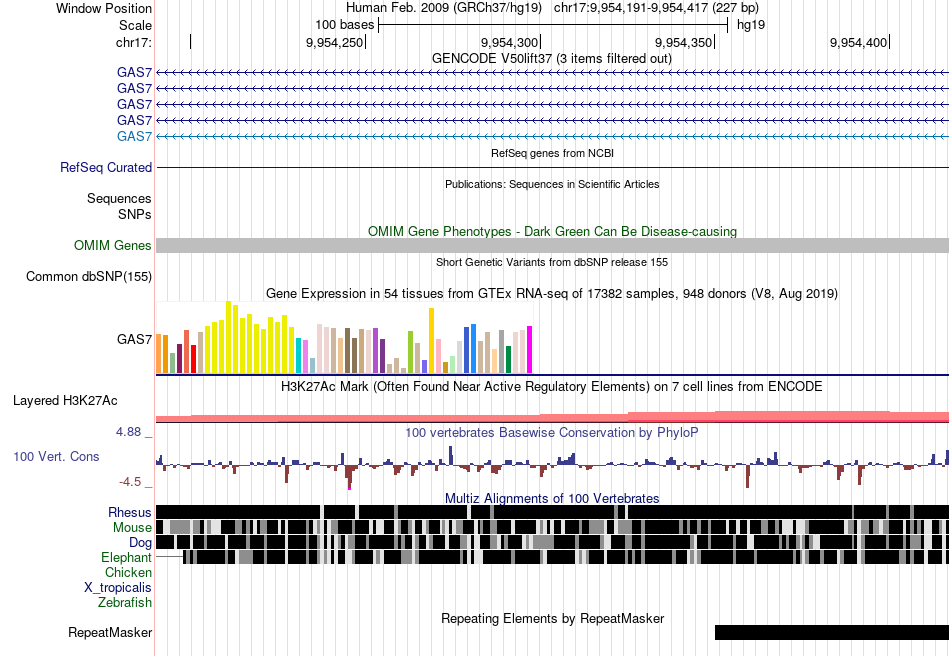
Task: Open the GENCODE V50lift37 track title
Action: coord(551,58)
